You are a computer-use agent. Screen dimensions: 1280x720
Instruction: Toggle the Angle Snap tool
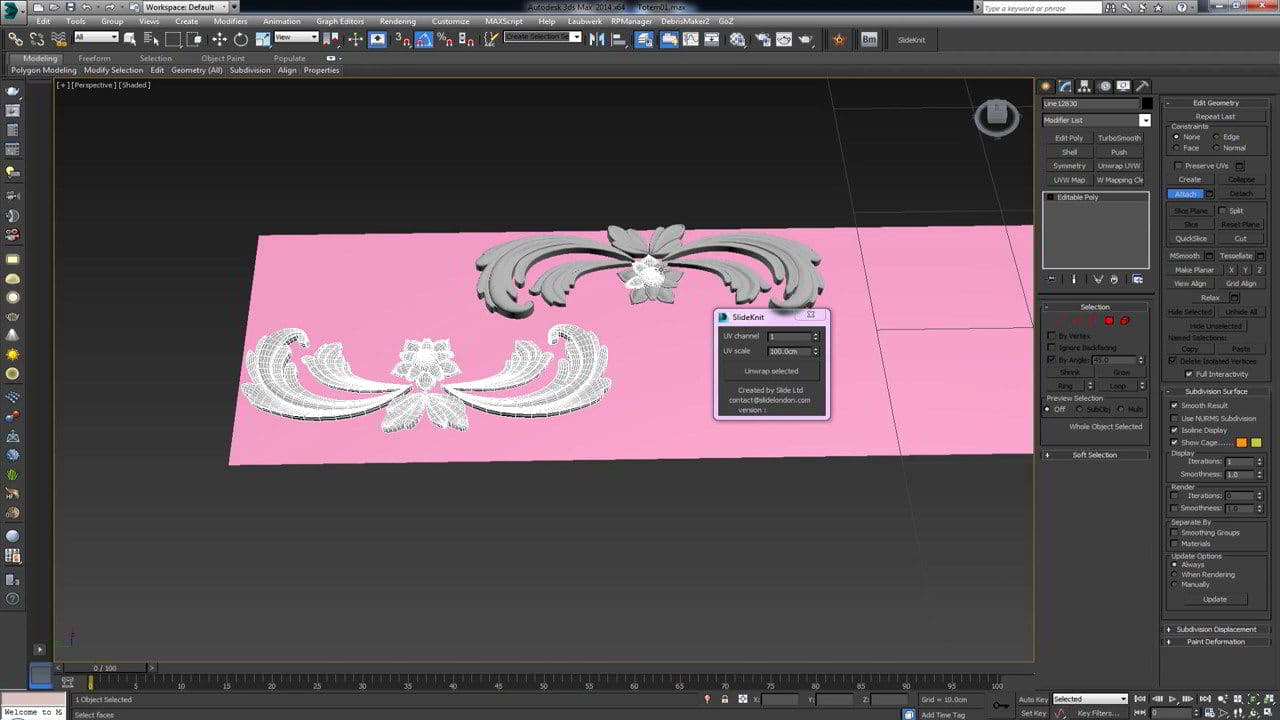click(x=424, y=40)
